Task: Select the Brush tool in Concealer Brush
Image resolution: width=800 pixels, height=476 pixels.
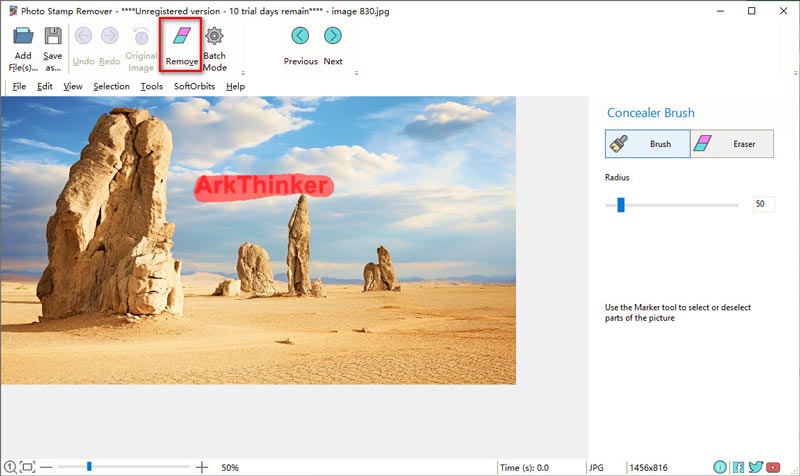Action: point(647,144)
